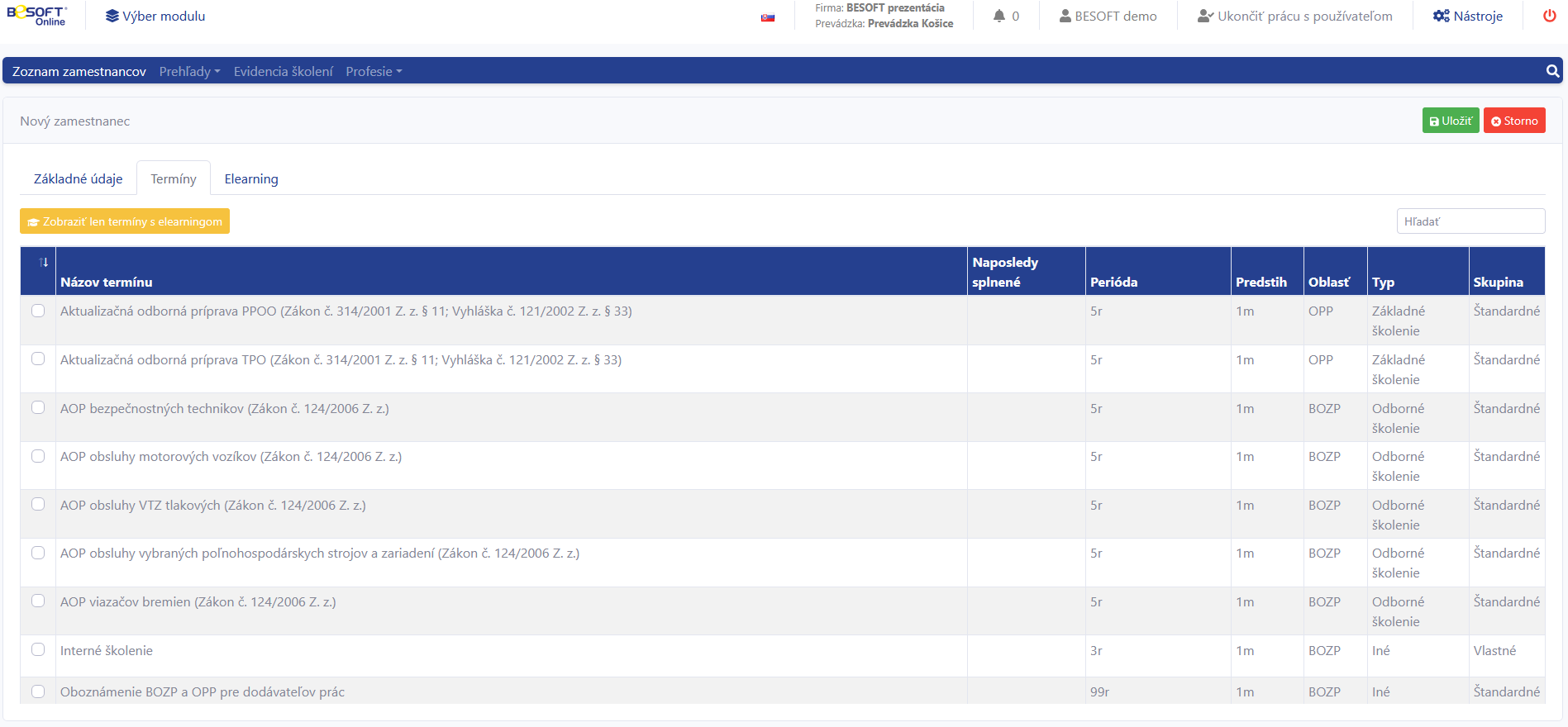Open the BESOFT demo user menu
Image resolution: width=1568 pixels, height=727 pixels.
coord(1108,17)
